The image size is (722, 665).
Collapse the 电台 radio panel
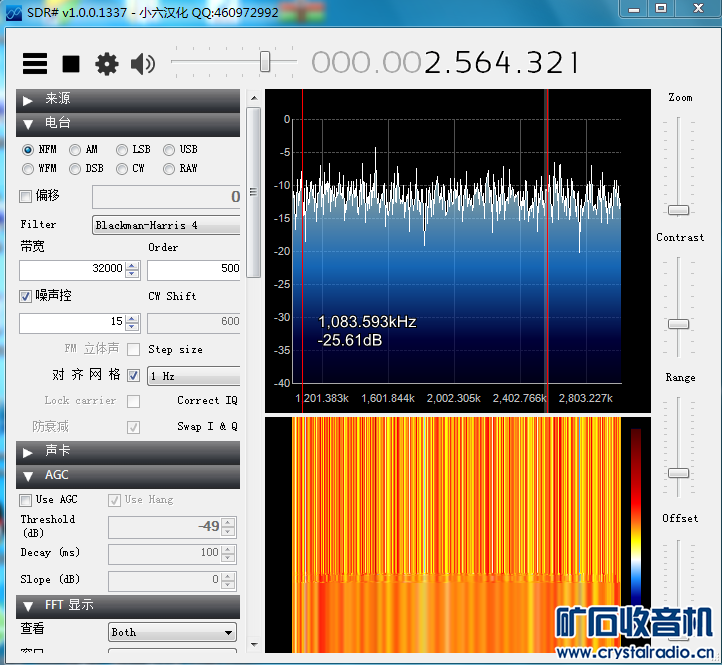coord(128,124)
